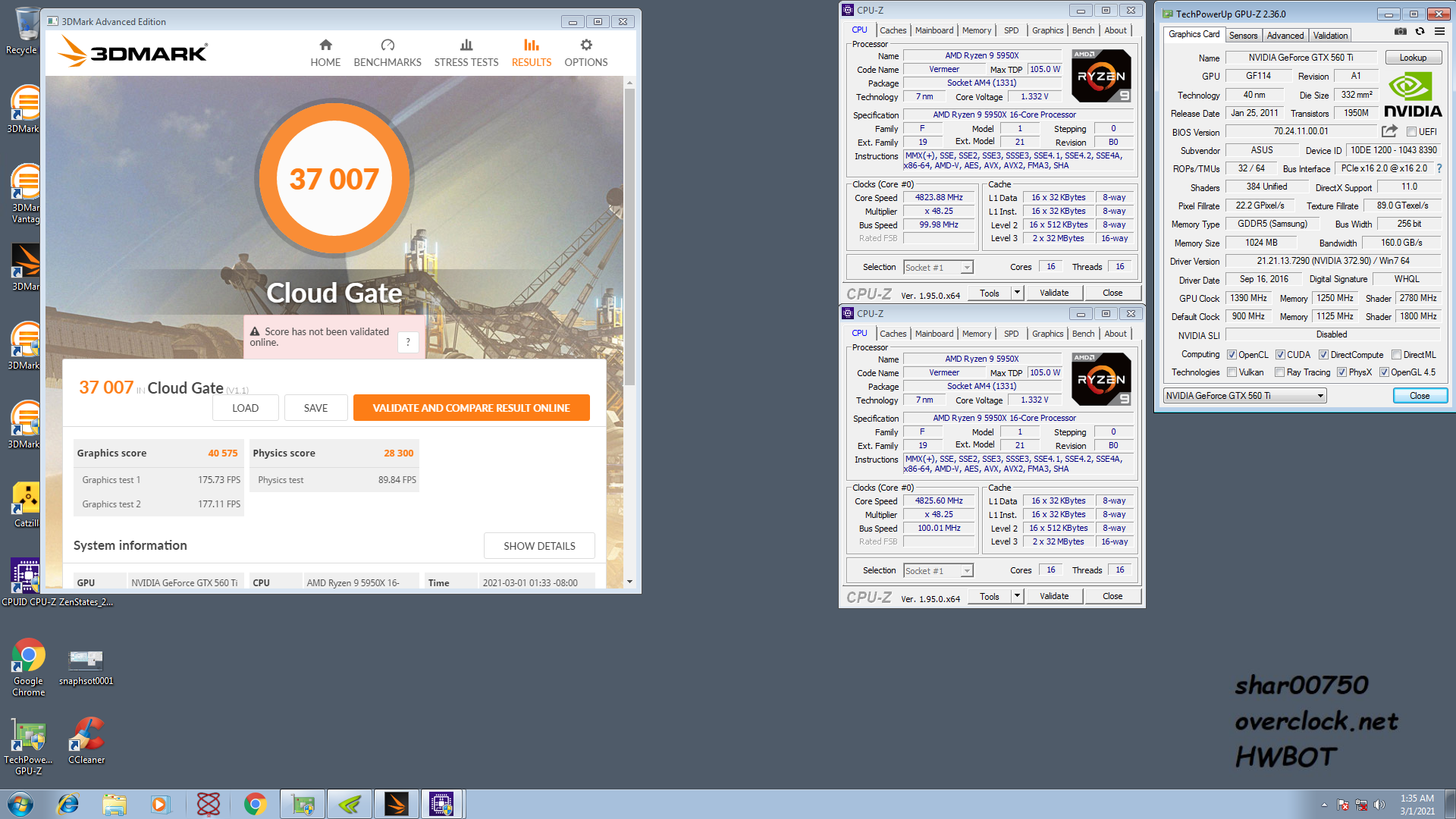Go to STRESS TESTS in 3DMark
The image size is (1456, 819).
466,52
